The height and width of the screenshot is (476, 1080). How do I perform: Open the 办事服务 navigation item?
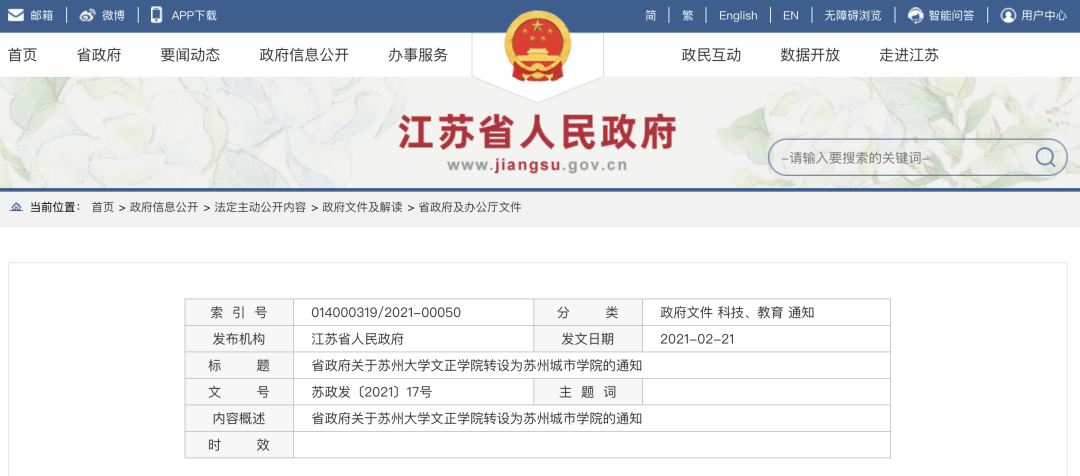tap(418, 55)
